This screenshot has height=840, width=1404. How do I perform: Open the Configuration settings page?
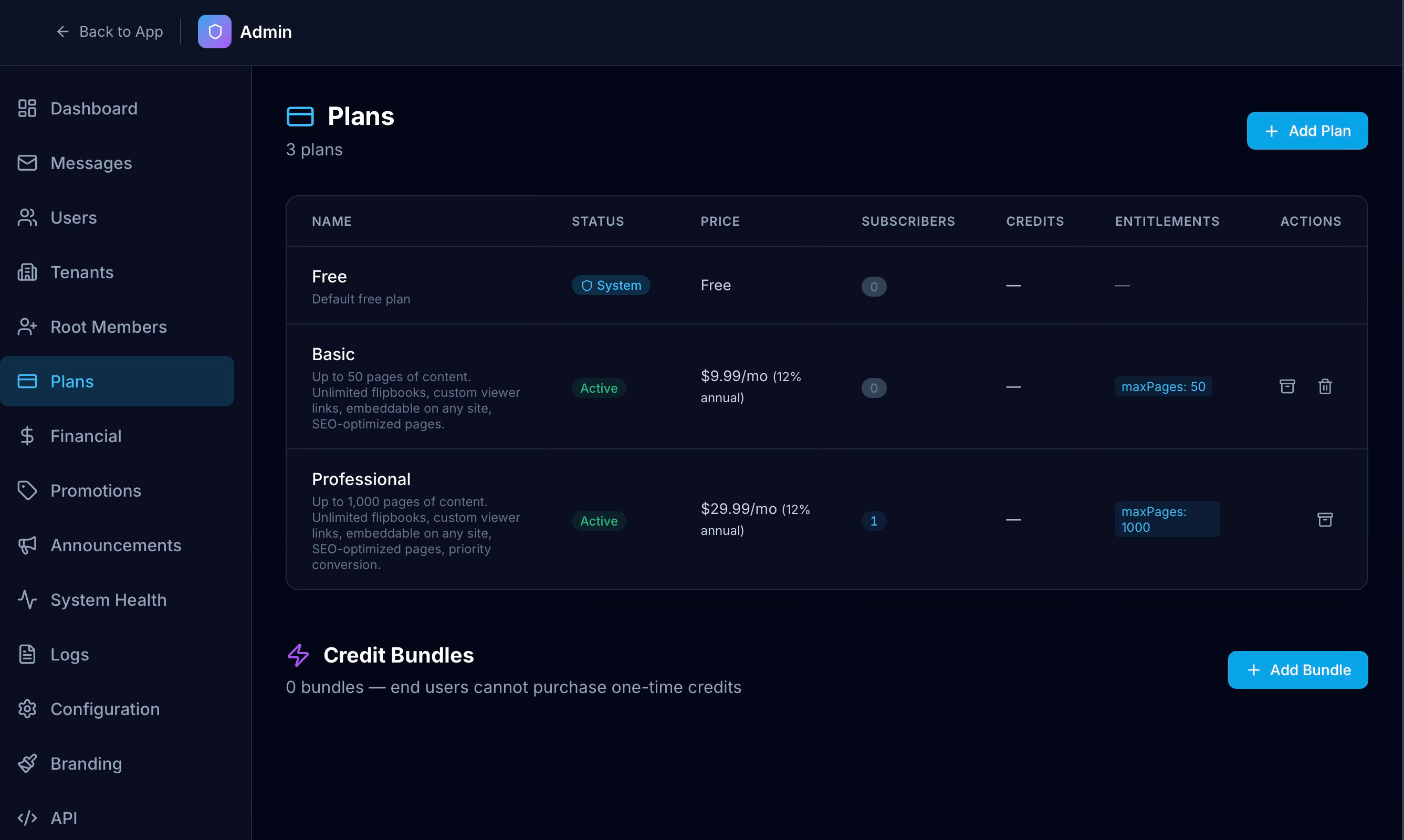click(x=104, y=709)
